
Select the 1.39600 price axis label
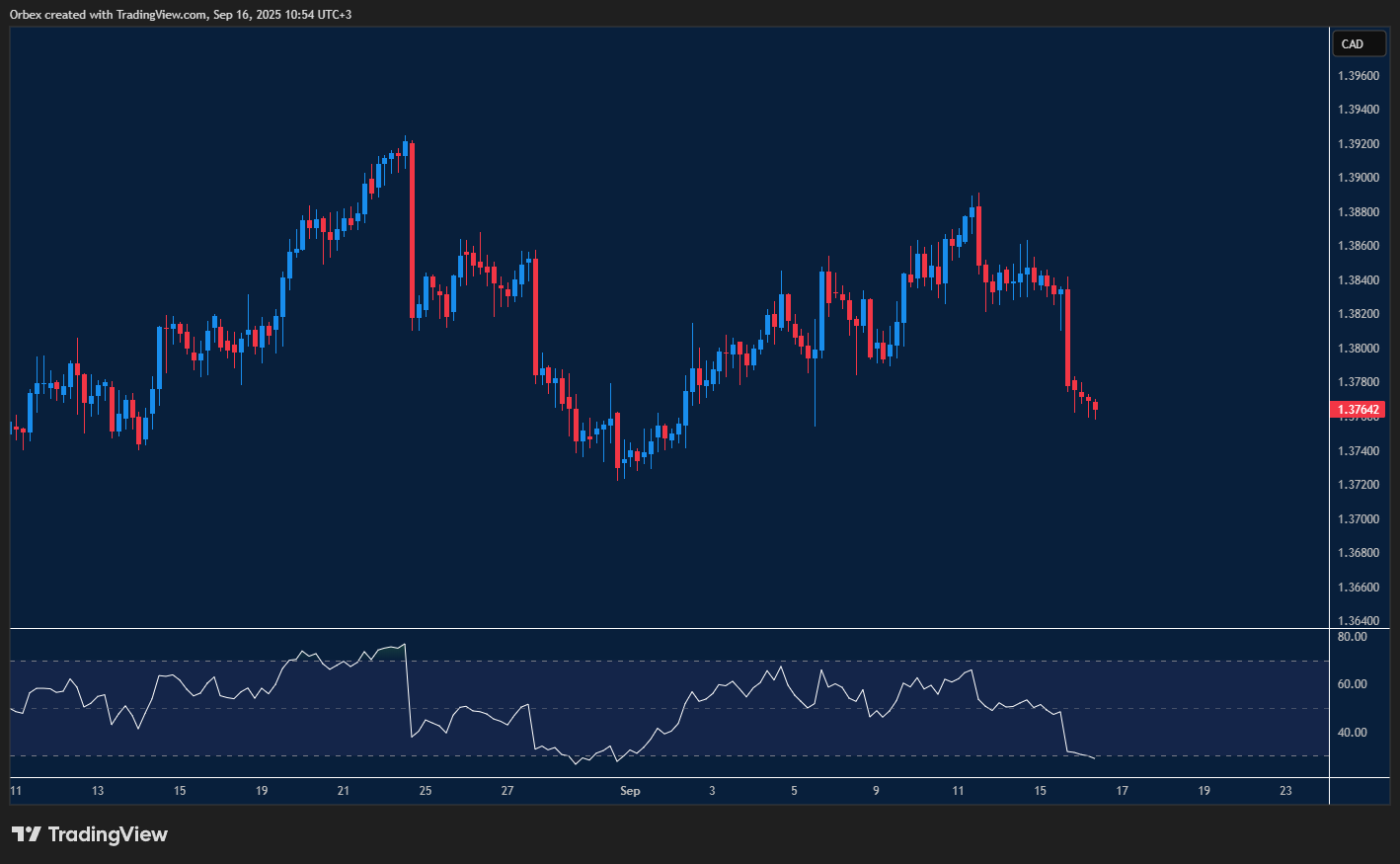[1358, 76]
